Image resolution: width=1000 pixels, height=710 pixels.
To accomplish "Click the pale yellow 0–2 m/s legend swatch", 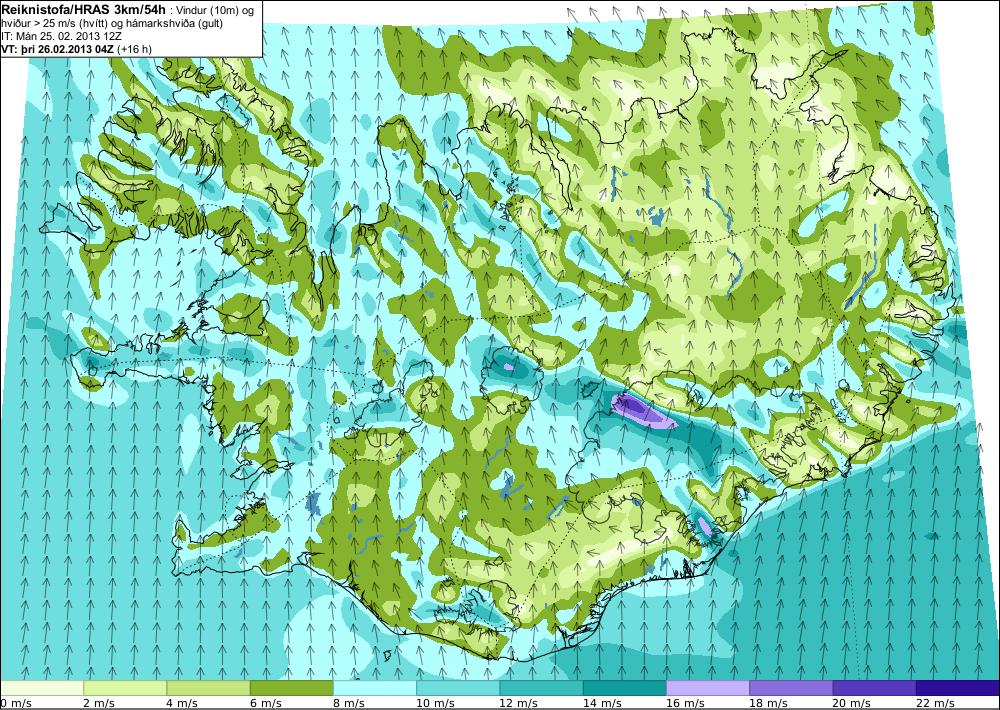I will pos(42,688).
